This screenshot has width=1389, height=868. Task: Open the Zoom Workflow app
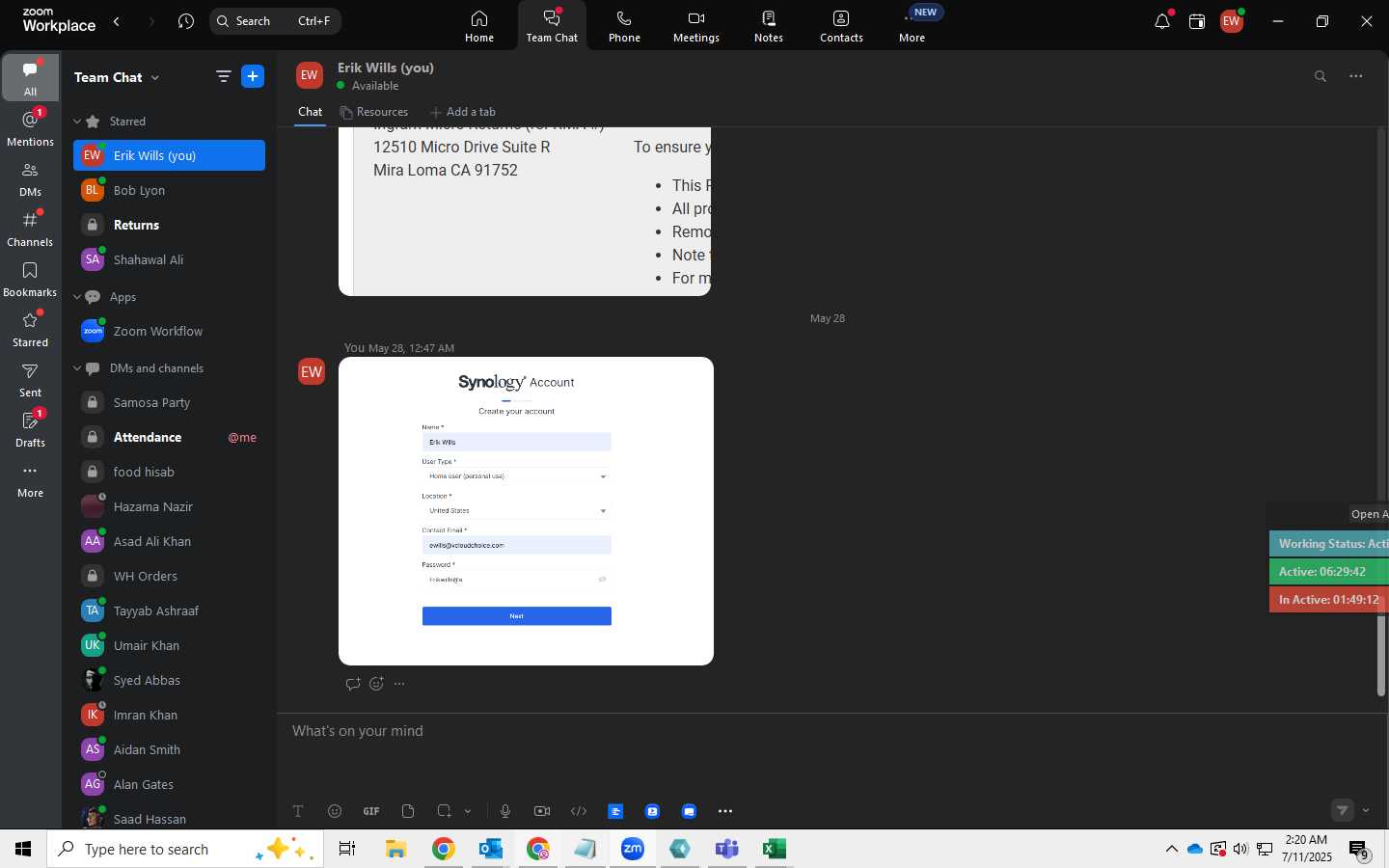click(169, 331)
